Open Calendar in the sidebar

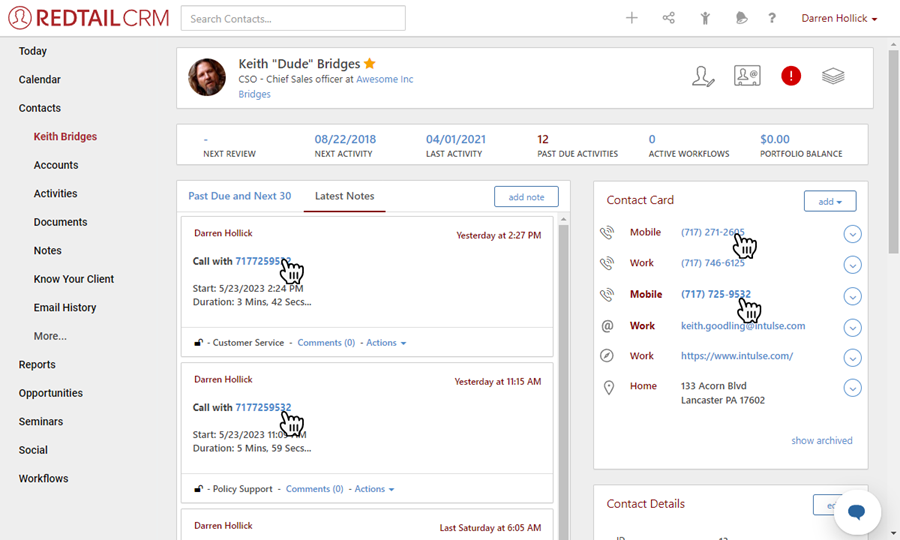40,79
